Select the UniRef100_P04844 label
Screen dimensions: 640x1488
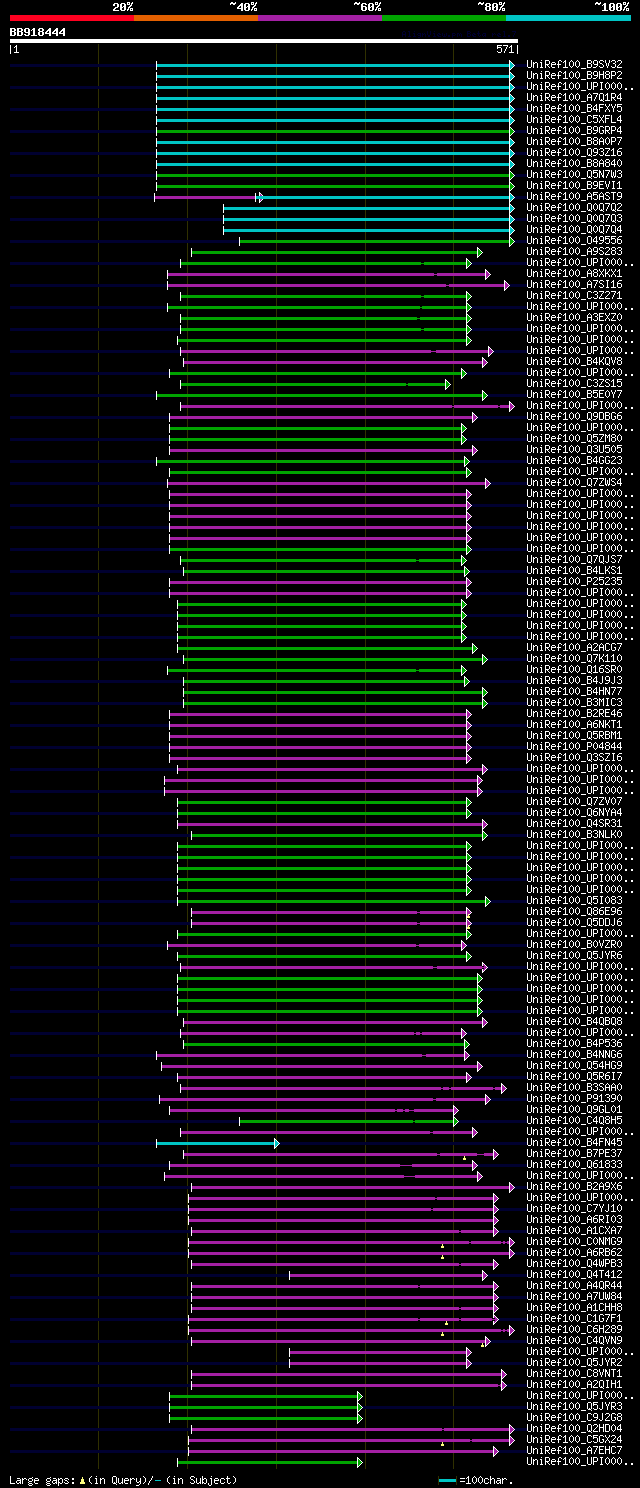[574, 746]
